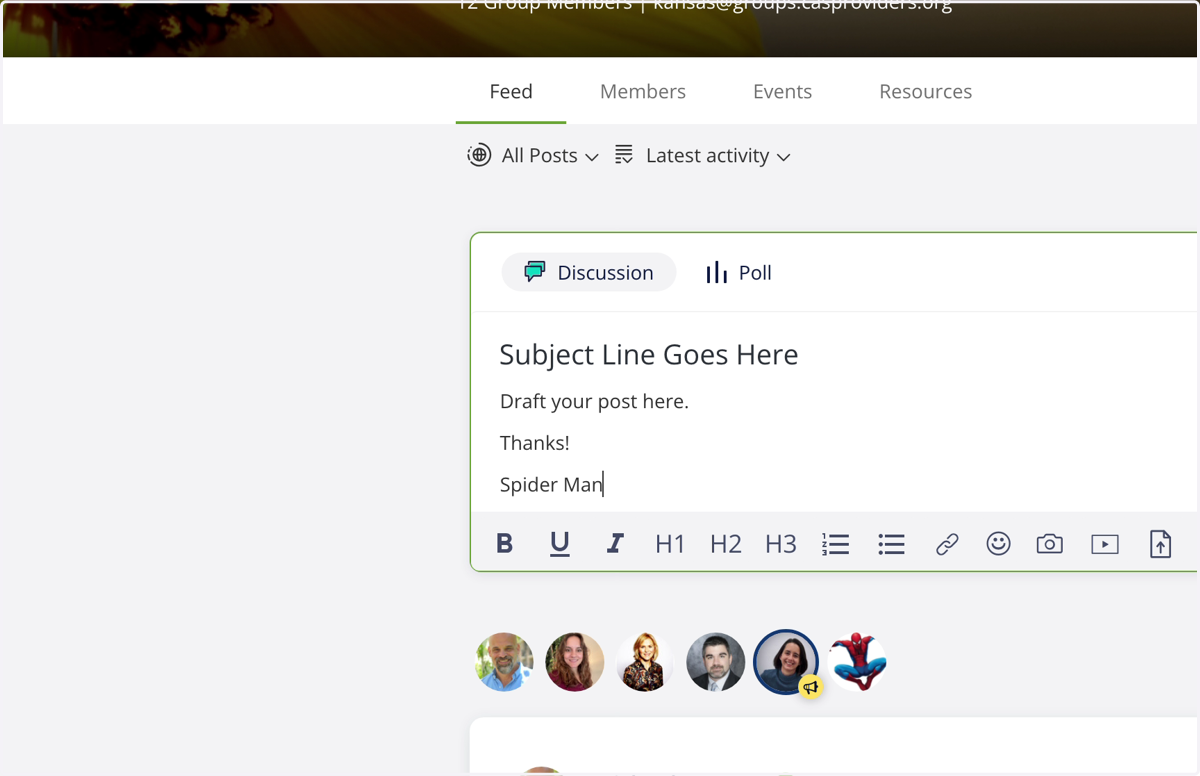Viewport: 1200px width, 776px height.
Task: Open the blonde woman's avatar
Action: [645, 662]
